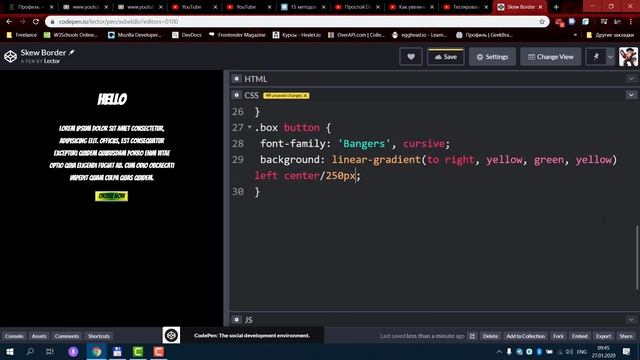Expand JS panel options chevron

(x=631, y=320)
